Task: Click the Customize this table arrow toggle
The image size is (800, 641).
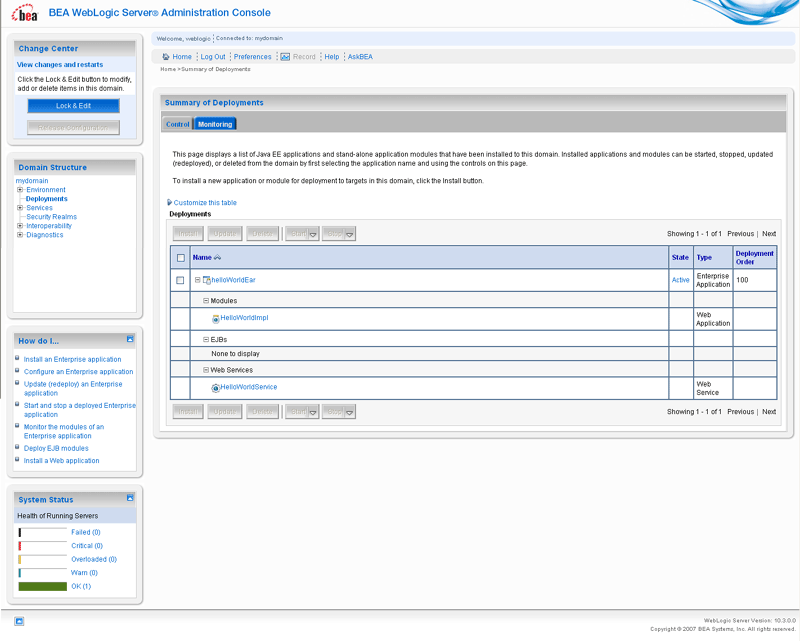Action: tap(170, 202)
